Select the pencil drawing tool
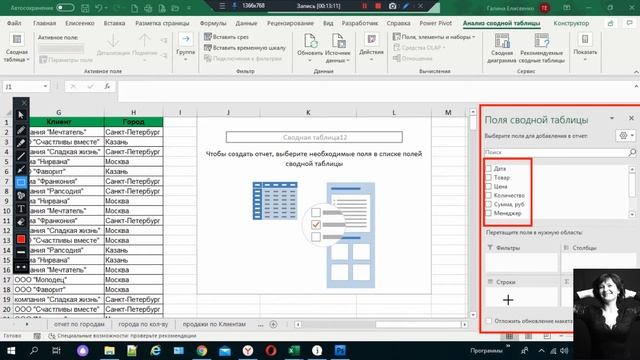640x360 pixels. coord(21,130)
